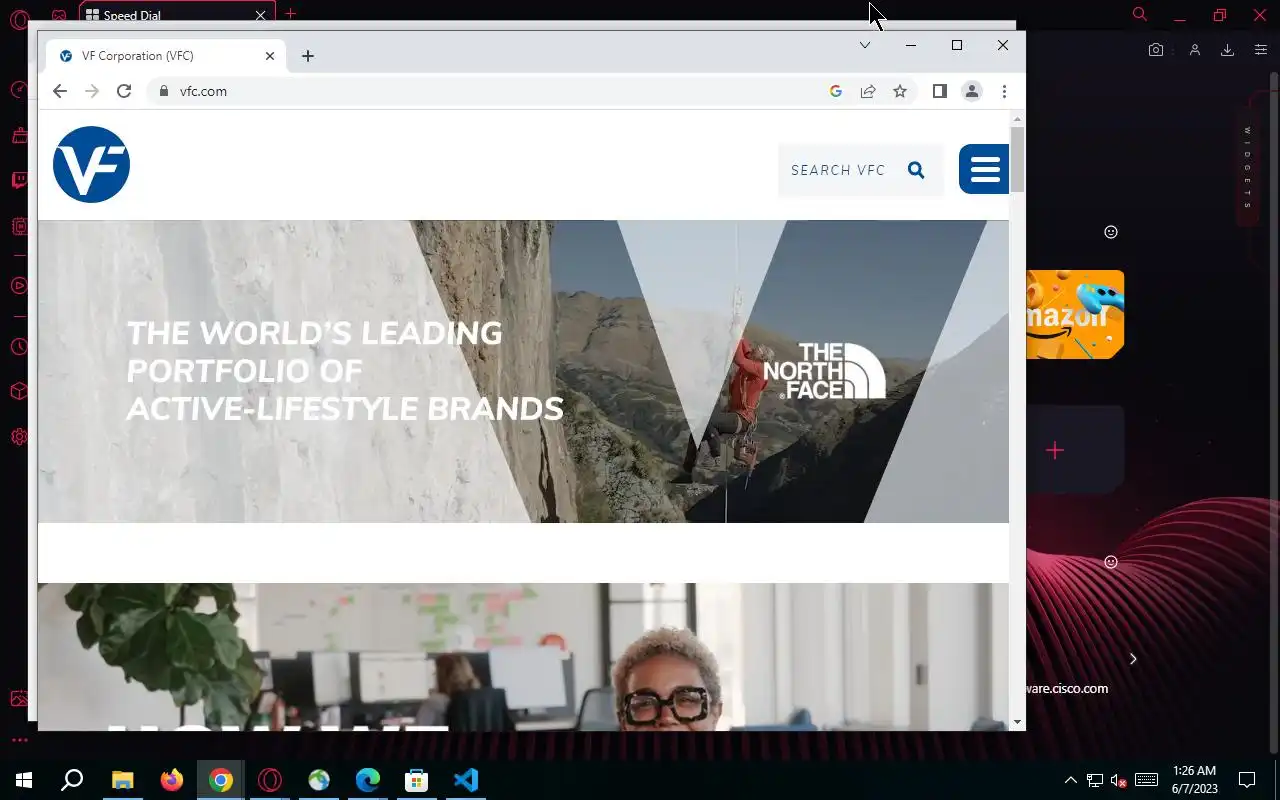
Task: Click the magnifier icon in the VFC search box
Action: point(916,170)
